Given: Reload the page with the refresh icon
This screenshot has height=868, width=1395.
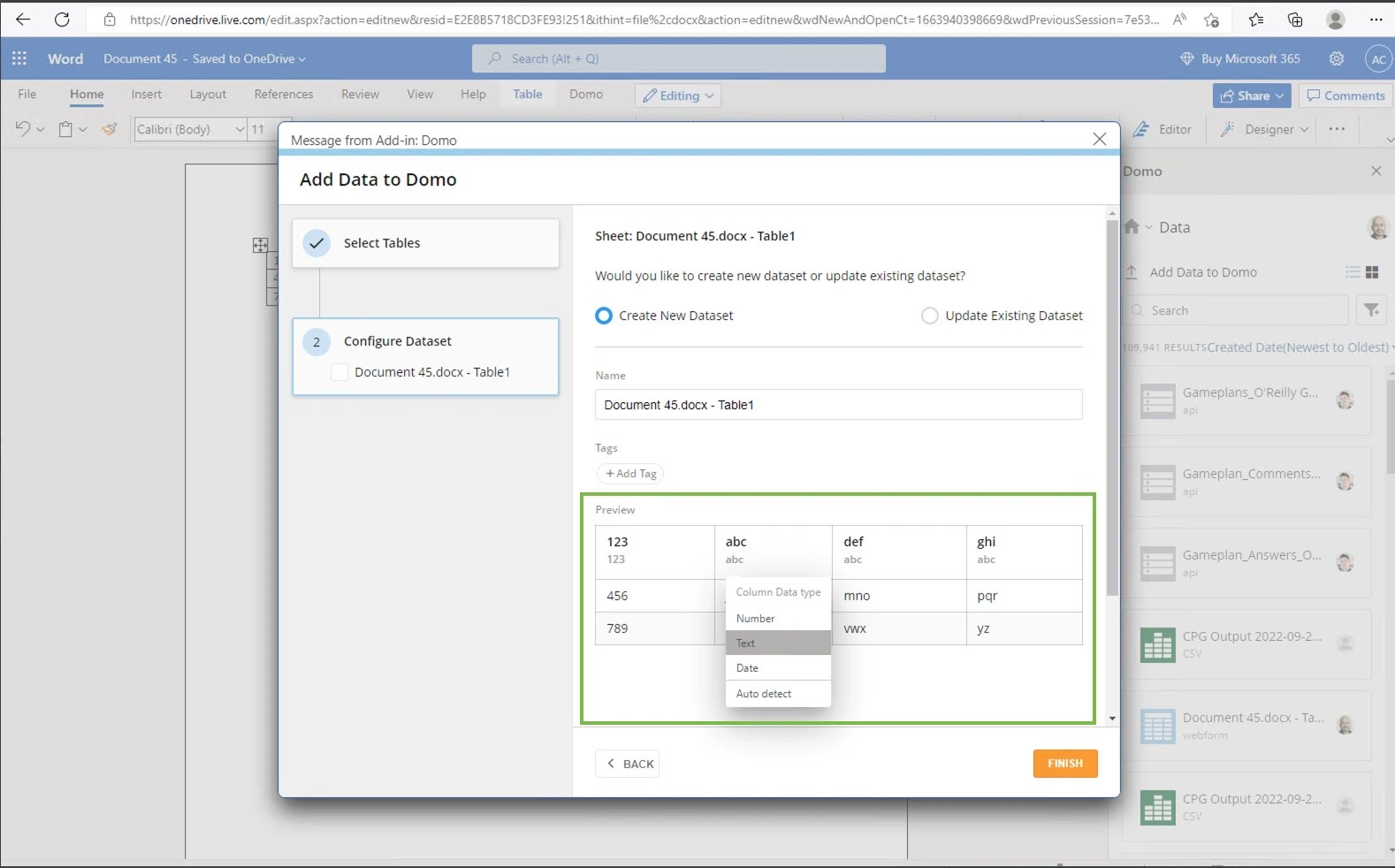Looking at the screenshot, I should [62, 19].
